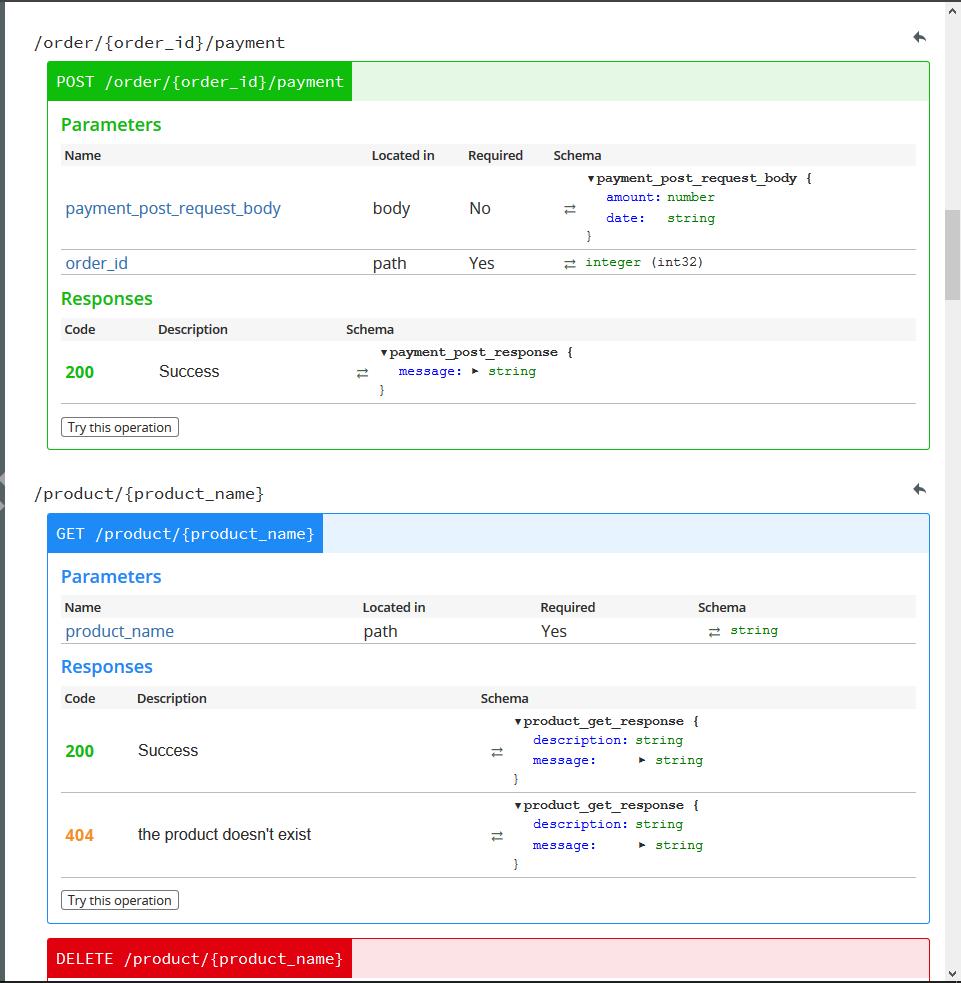Image resolution: width=961 pixels, height=983 pixels.
Task: Click back arrow beside /product/{product_name} heading
Action: (x=919, y=489)
